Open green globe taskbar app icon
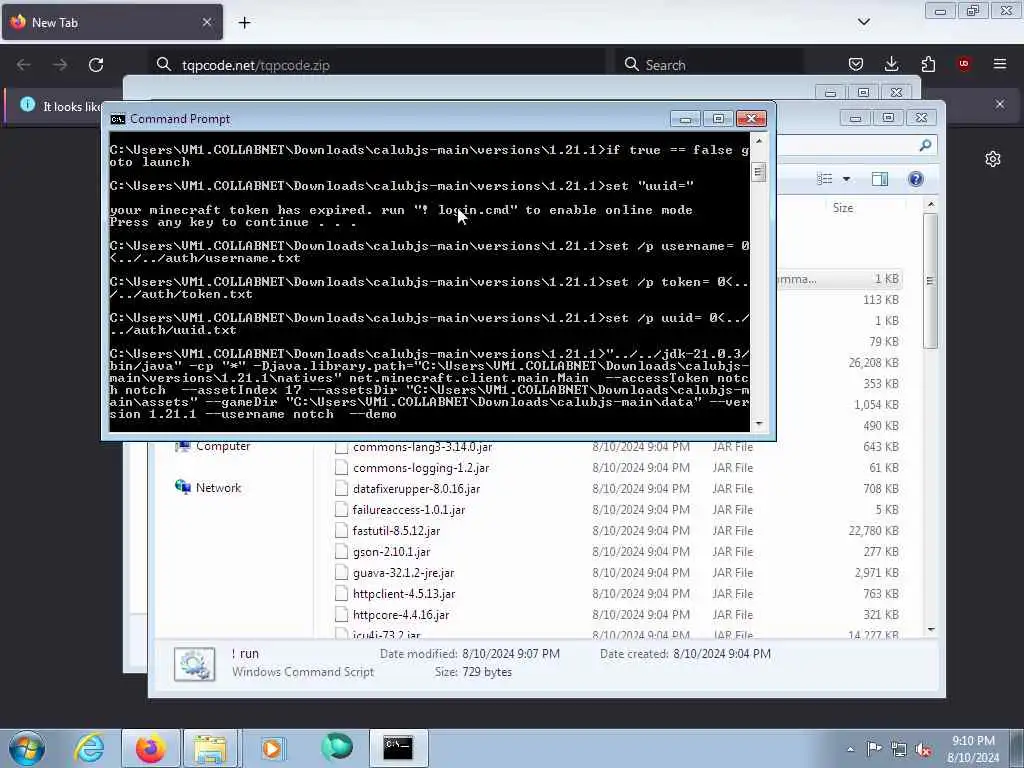 [x=336, y=748]
